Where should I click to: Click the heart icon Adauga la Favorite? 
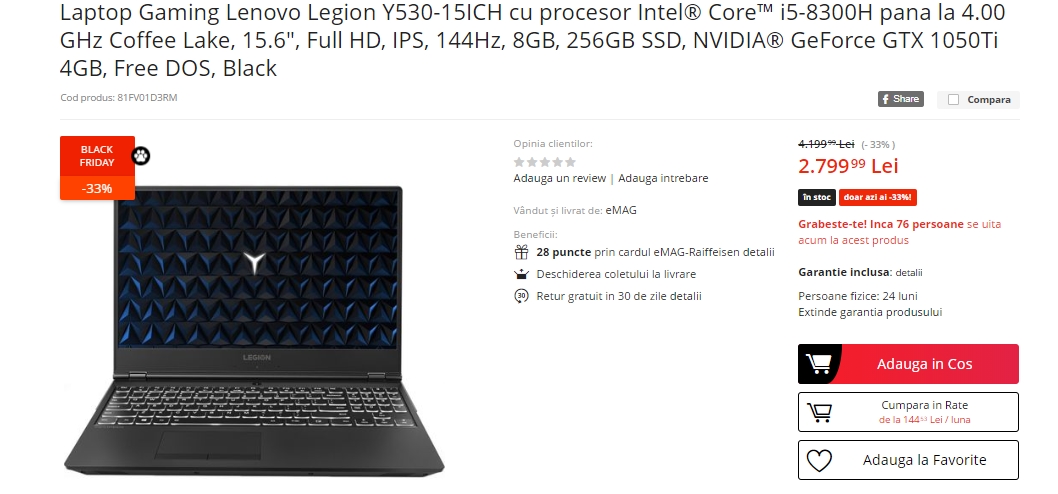click(x=819, y=460)
